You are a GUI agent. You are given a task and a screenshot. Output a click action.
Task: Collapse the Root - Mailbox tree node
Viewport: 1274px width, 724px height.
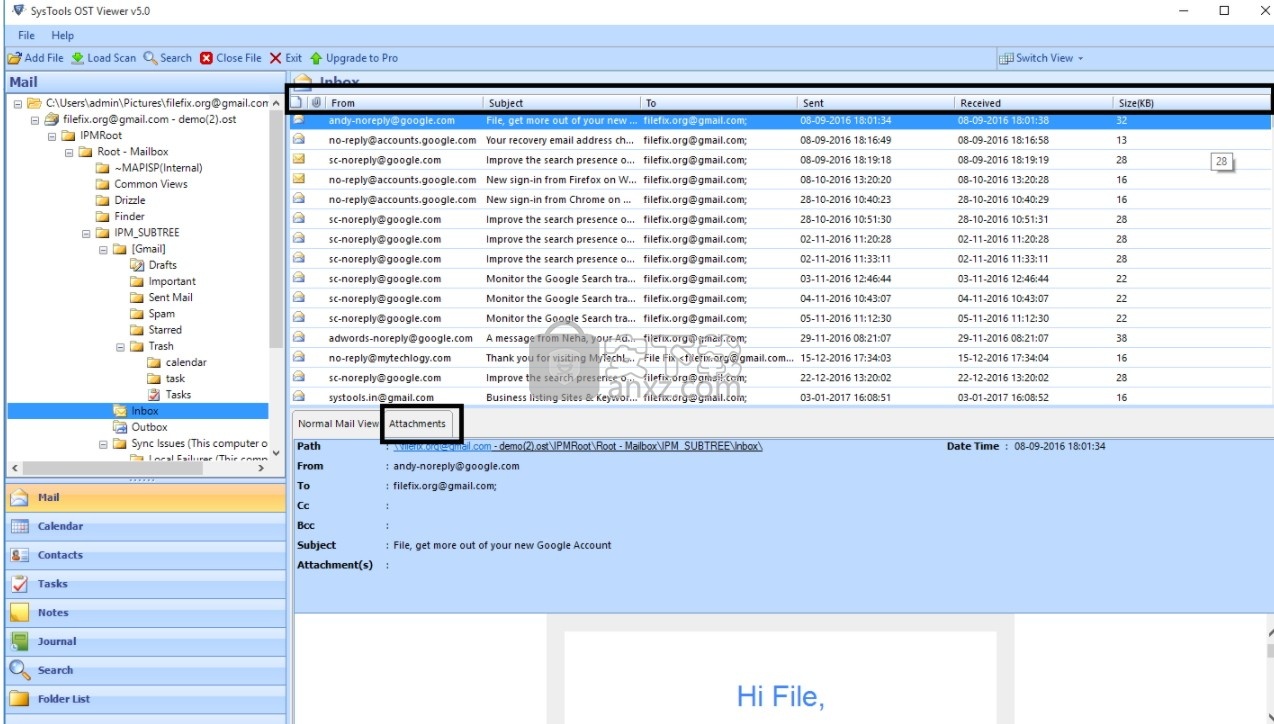pyautogui.click(x=69, y=152)
